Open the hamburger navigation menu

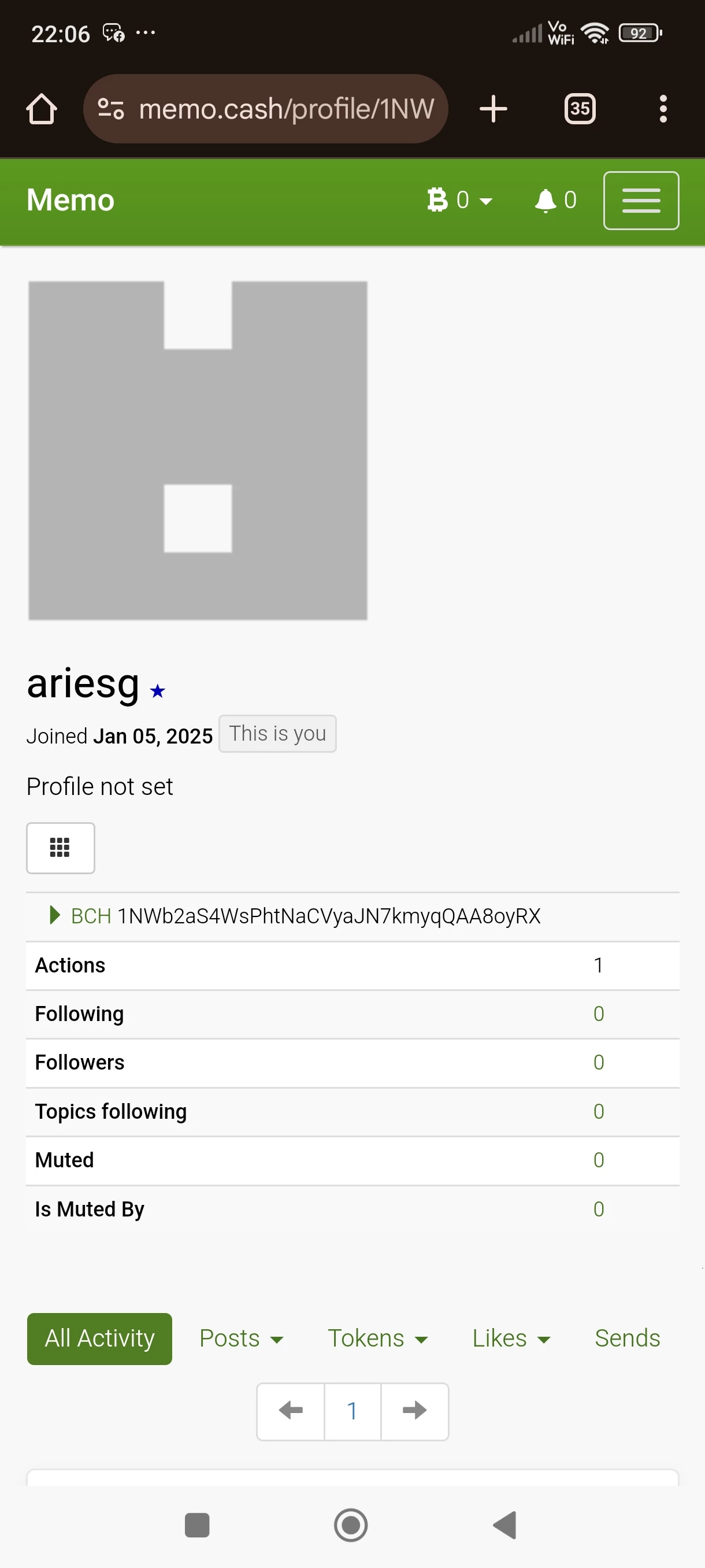point(641,201)
